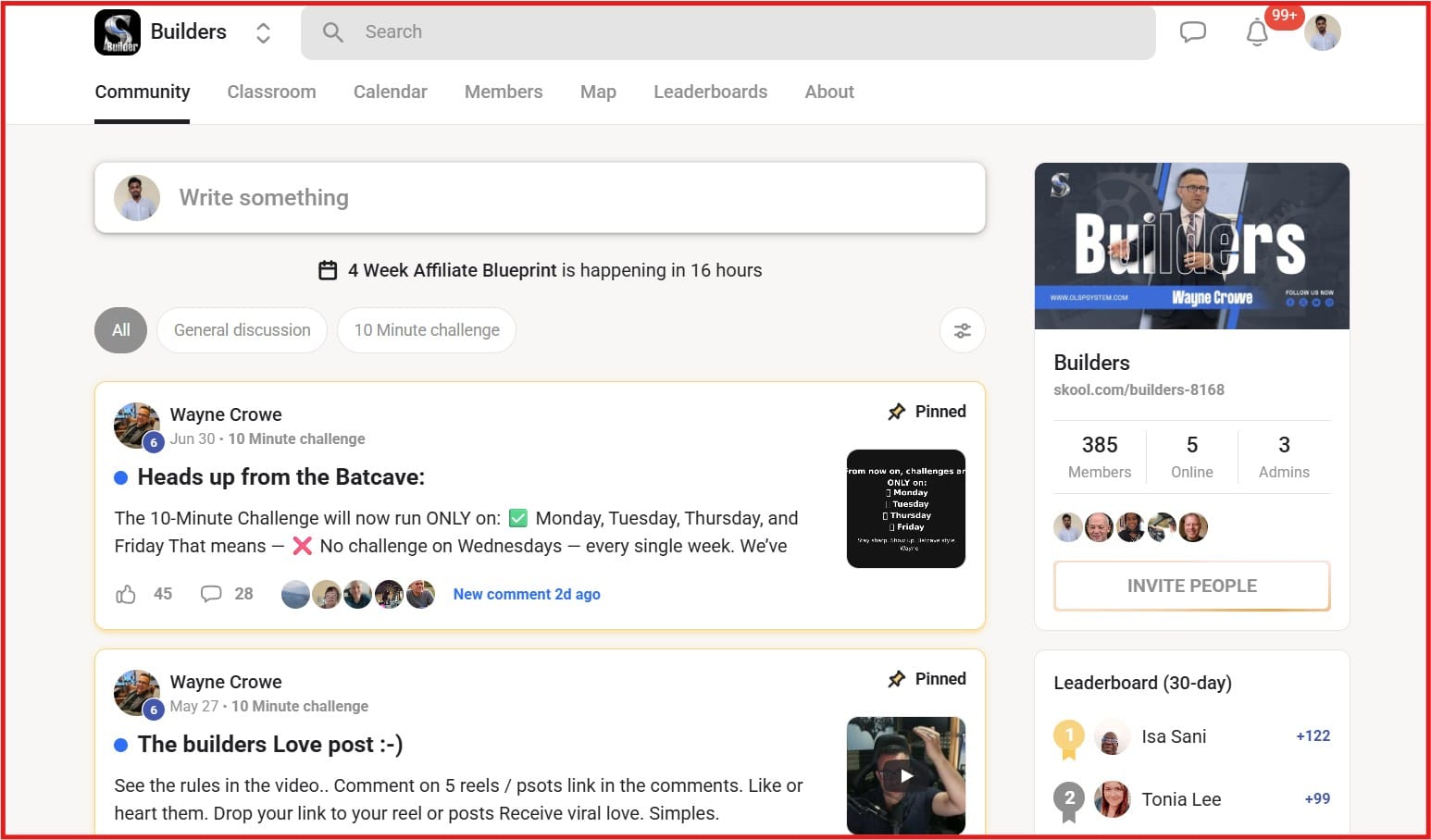Select the All category filter

[x=120, y=330]
